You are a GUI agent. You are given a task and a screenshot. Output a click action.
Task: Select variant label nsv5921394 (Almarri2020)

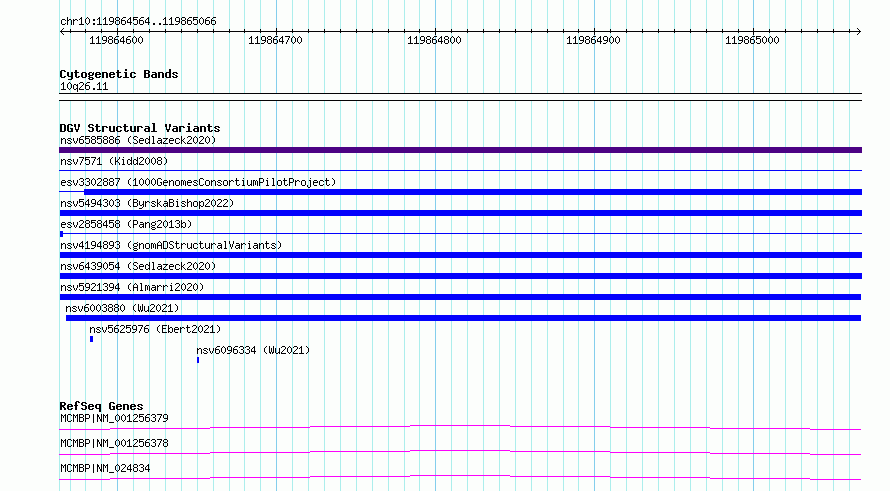(132, 287)
